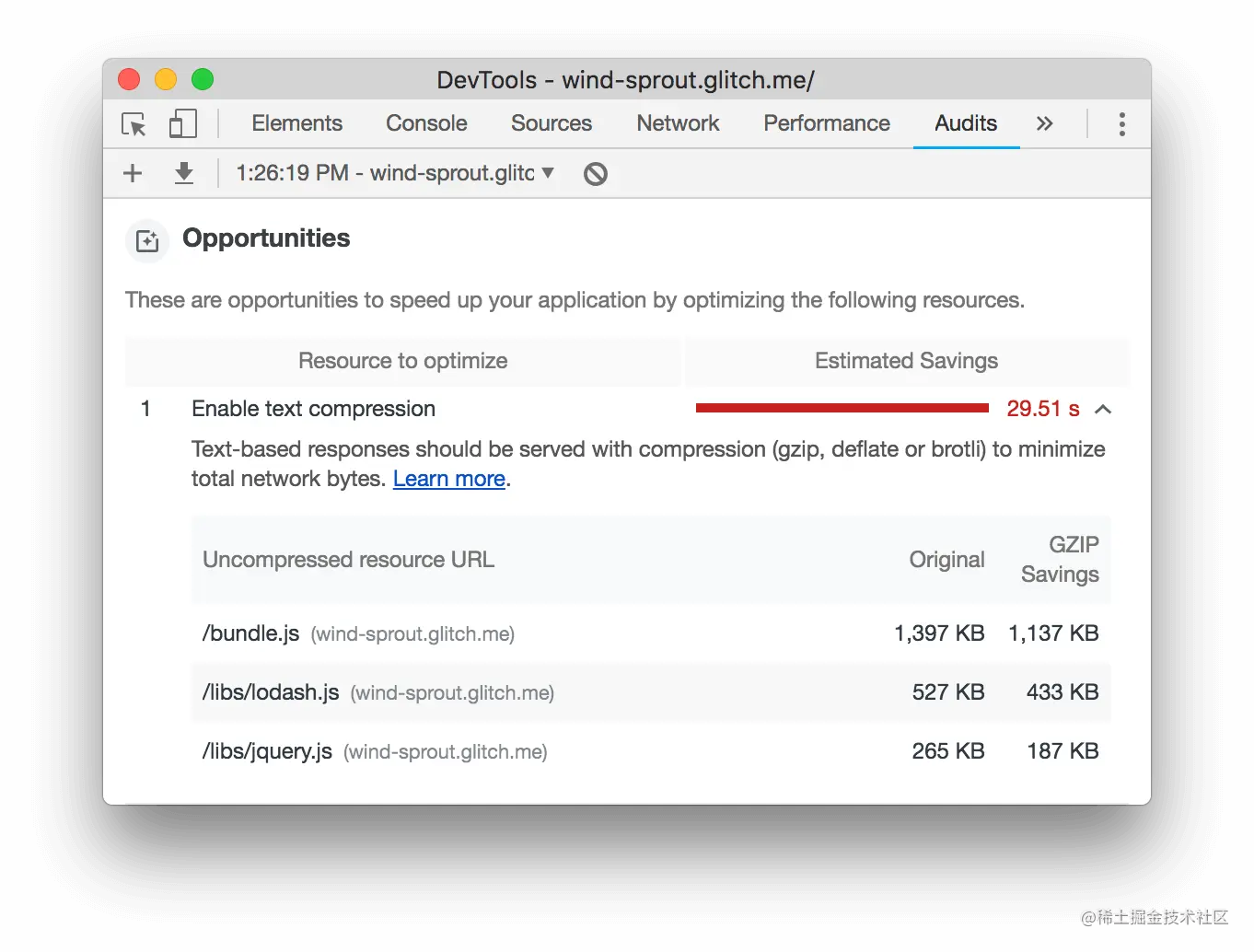The image size is (1254, 952).
Task: Click the plus icon for new audit
Action: (133, 173)
